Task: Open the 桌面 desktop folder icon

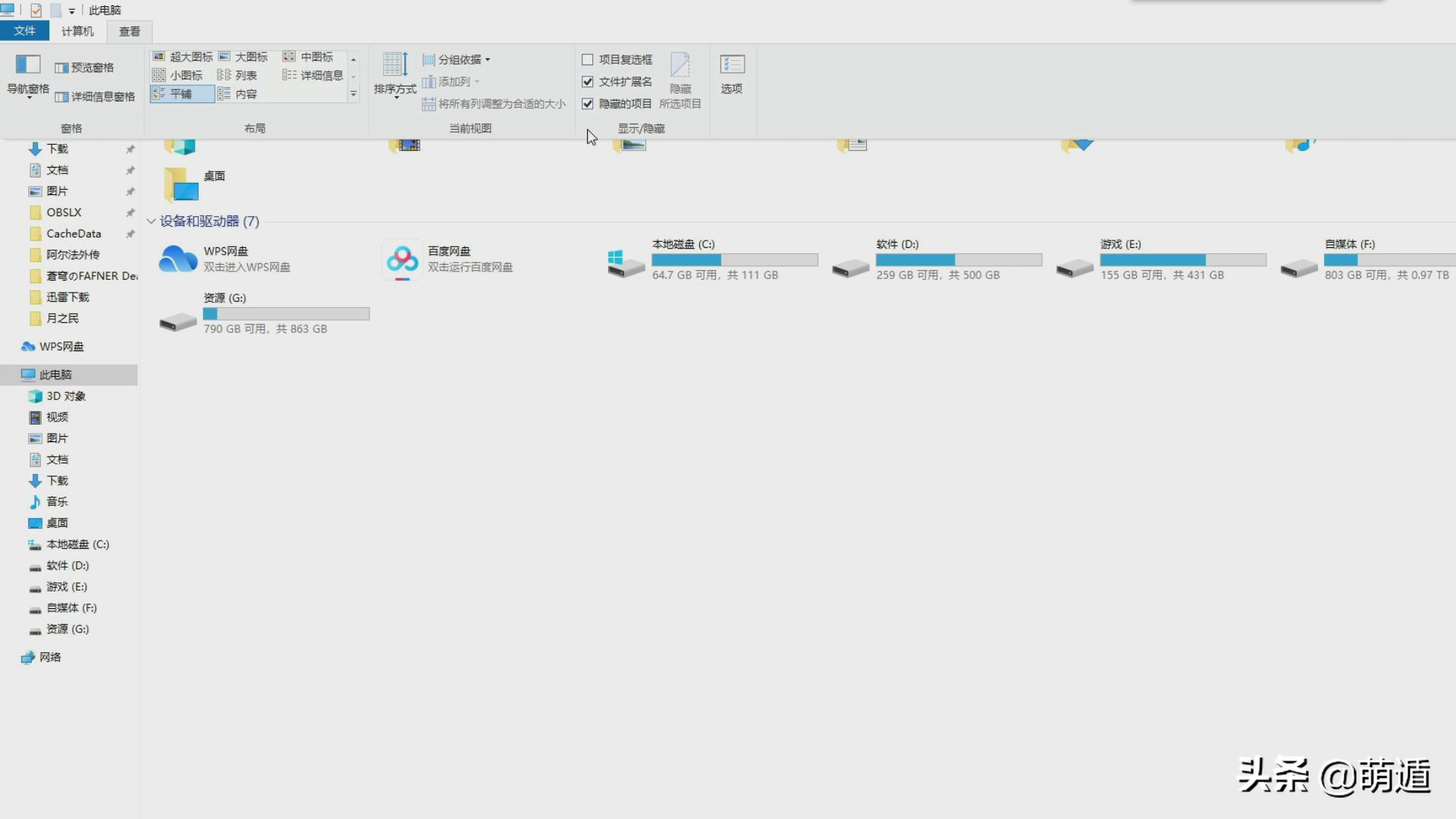Action: coord(181,184)
